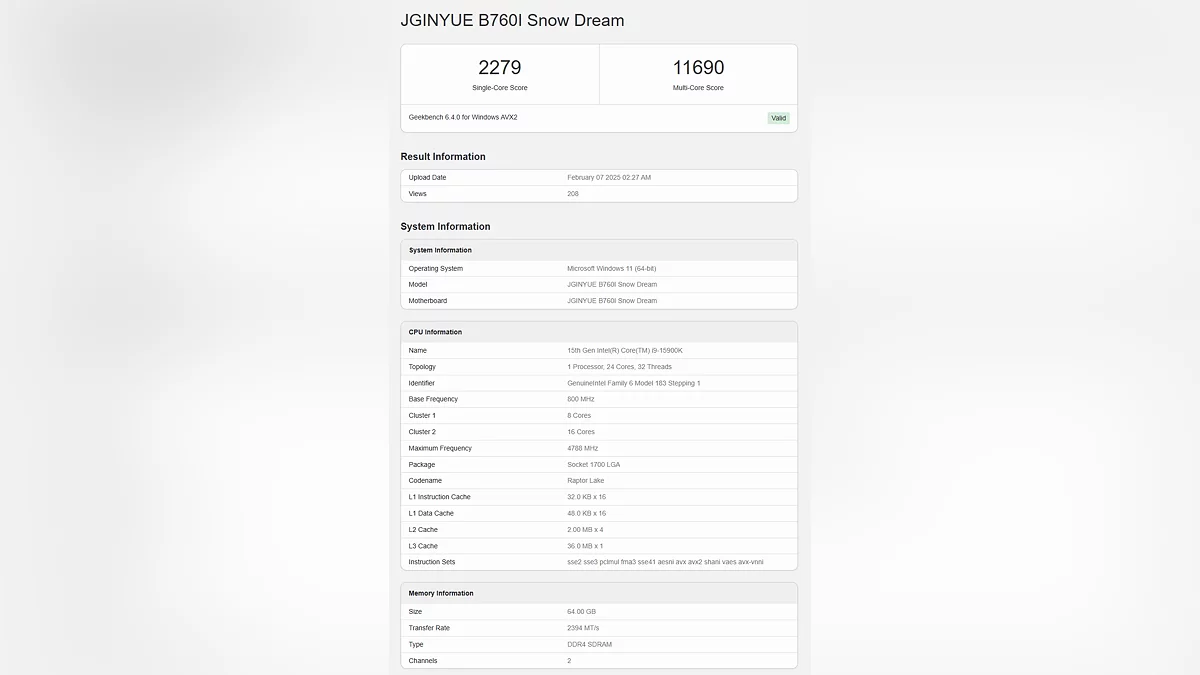This screenshot has width=1200, height=675.
Task: Click the CPU Name row label
Action: (418, 350)
